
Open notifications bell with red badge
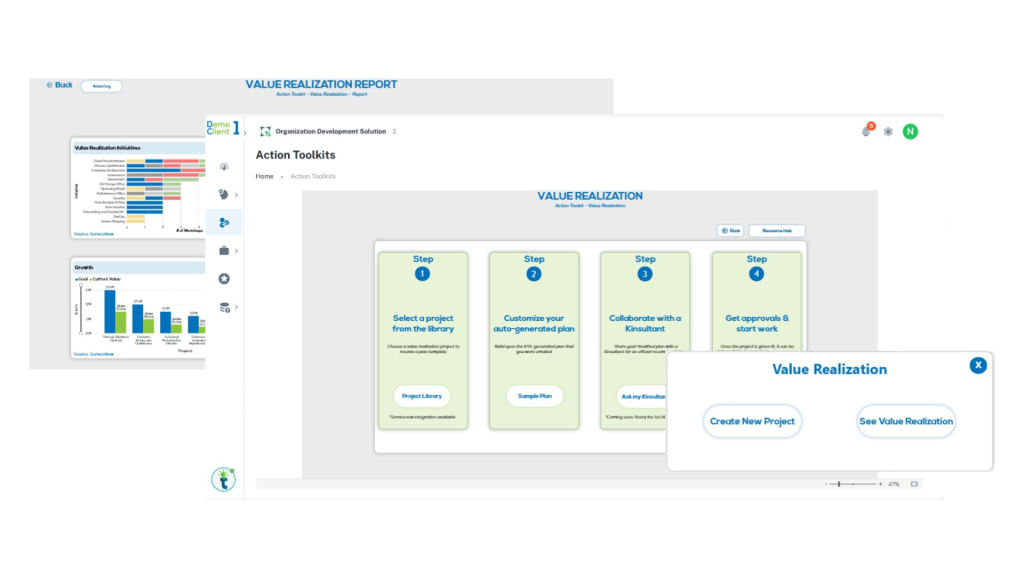point(866,131)
